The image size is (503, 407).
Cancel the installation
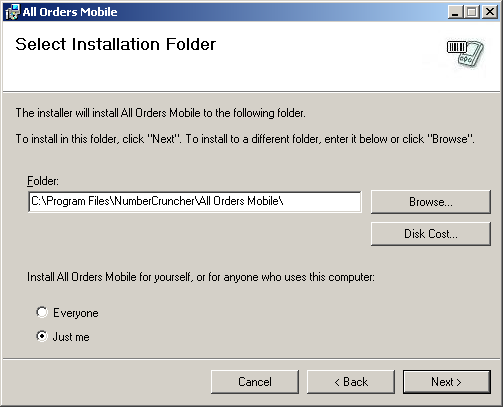pyautogui.click(x=255, y=382)
